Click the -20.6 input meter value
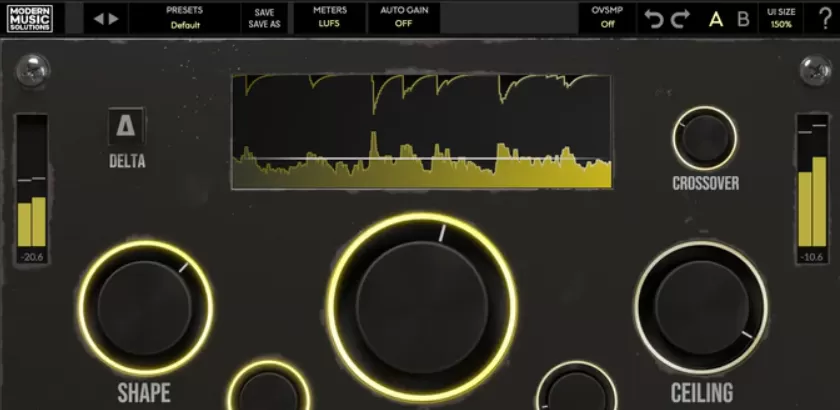 pyautogui.click(x=32, y=257)
